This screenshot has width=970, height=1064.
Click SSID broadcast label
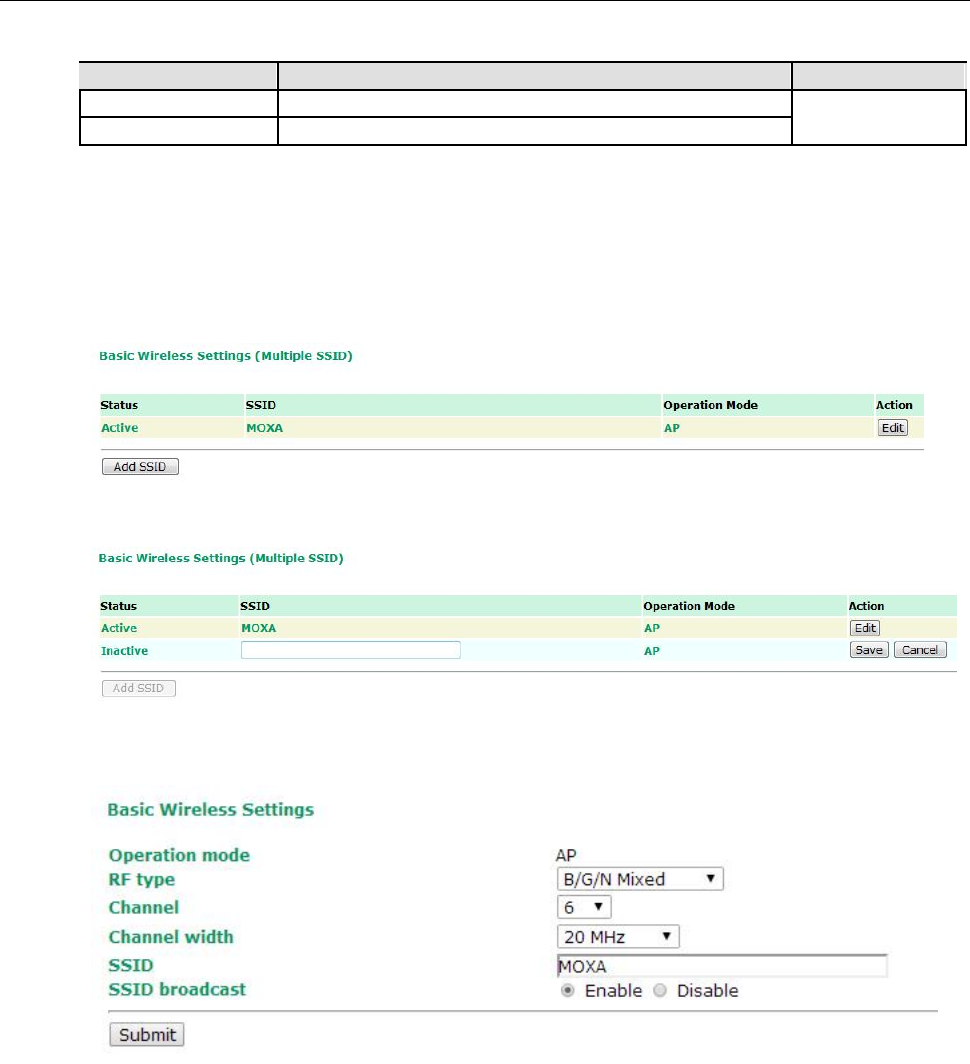click(x=177, y=989)
